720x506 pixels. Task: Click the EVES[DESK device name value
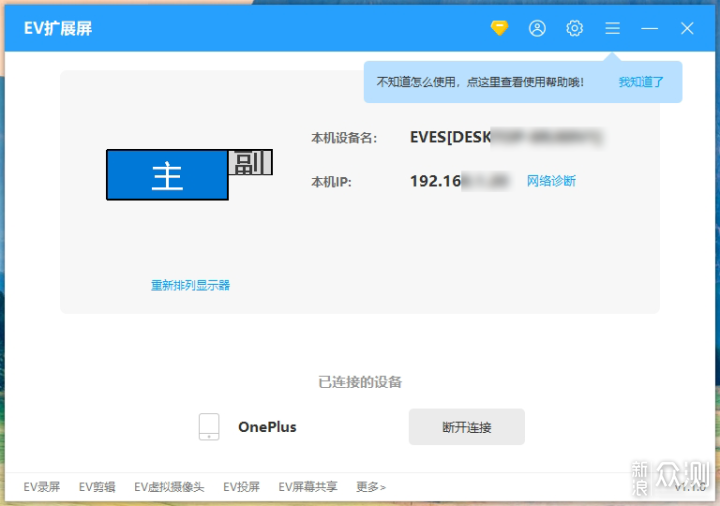506,137
